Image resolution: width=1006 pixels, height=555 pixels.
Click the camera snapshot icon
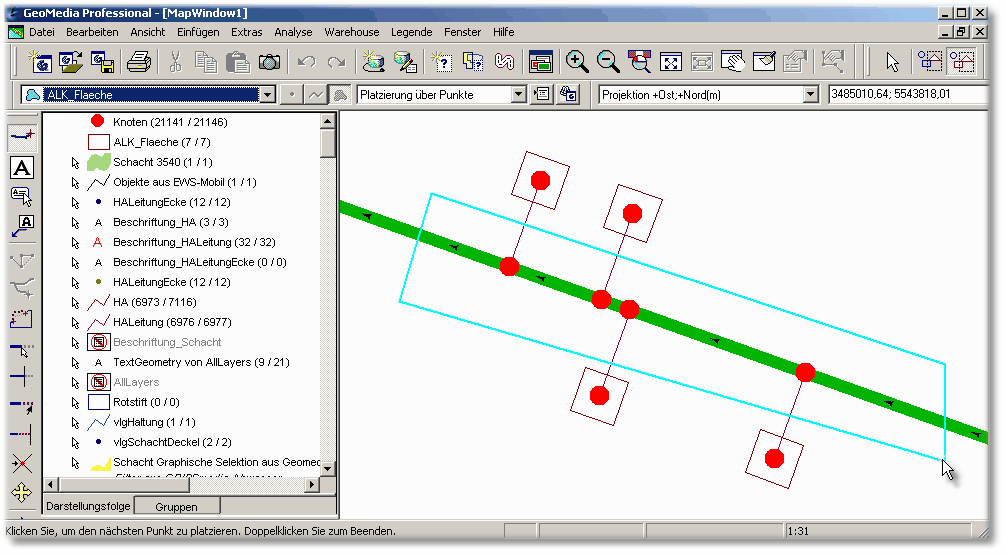click(269, 62)
